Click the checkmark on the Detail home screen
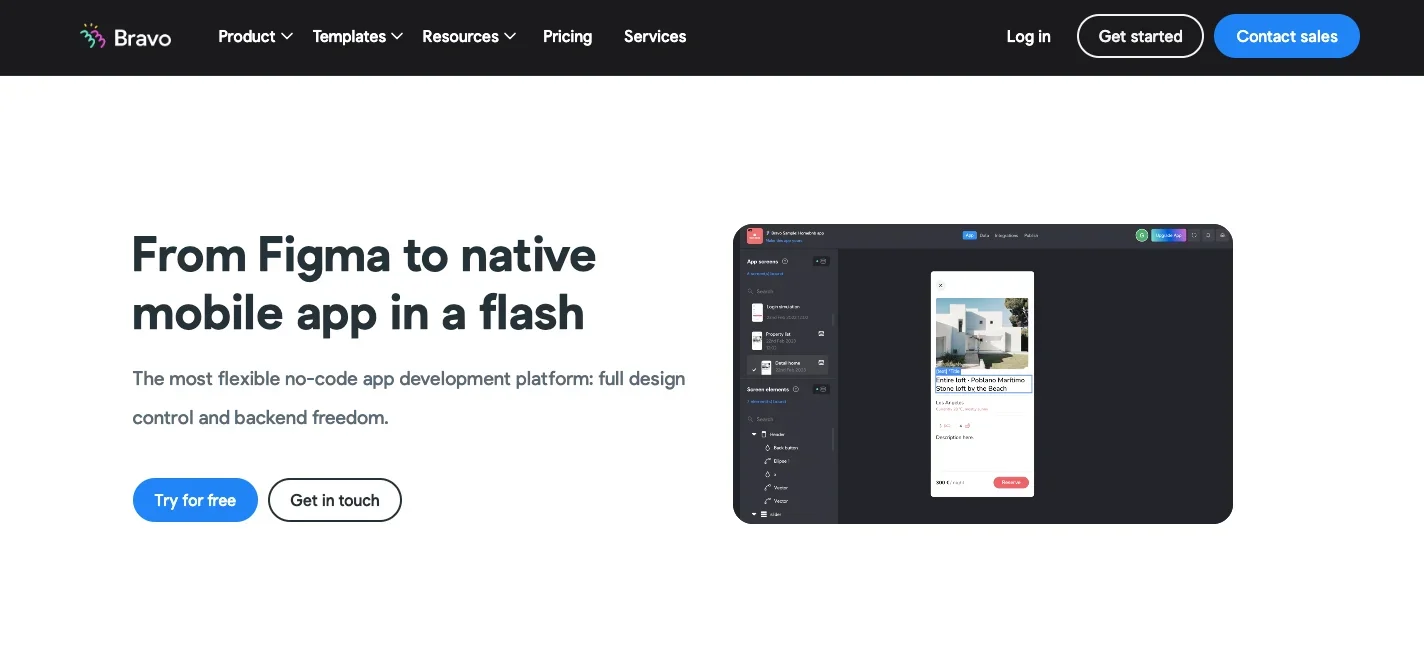Screen dimensions: 1424x658 tap(754, 369)
